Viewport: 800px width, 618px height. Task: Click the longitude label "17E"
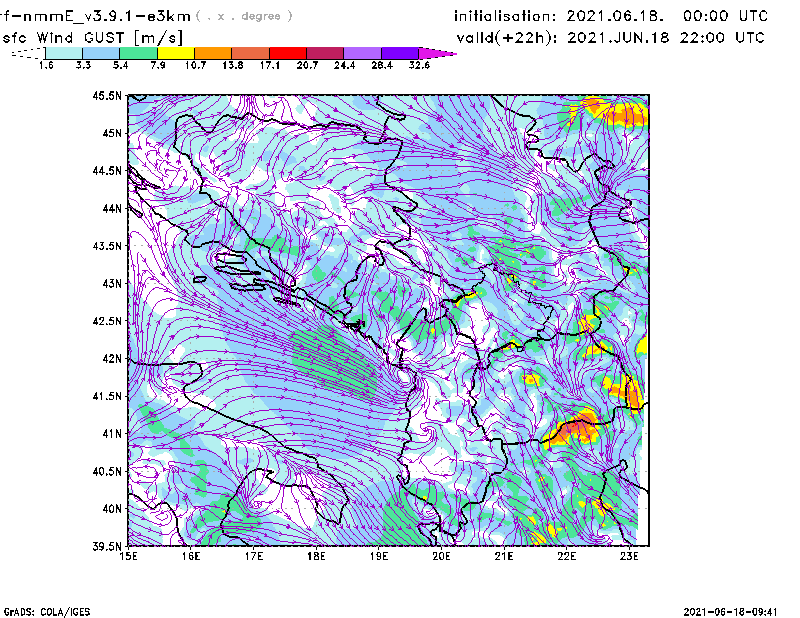point(254,556)
